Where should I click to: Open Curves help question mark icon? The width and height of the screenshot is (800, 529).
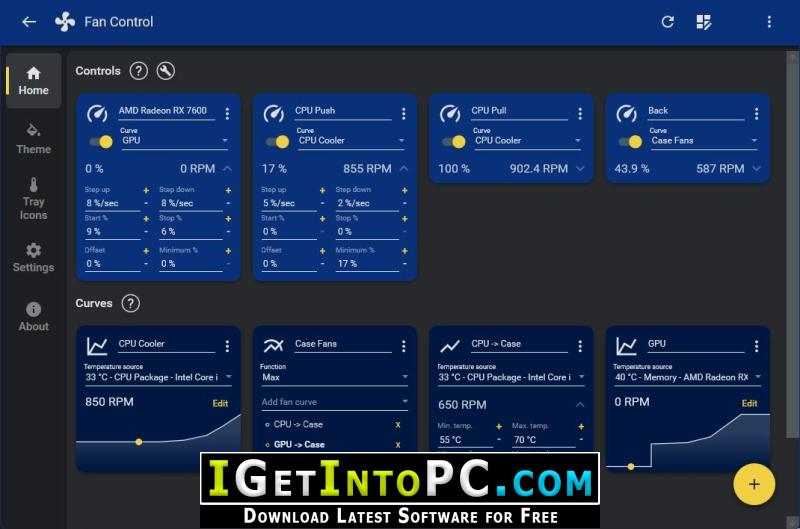click(x=131, y=303)
